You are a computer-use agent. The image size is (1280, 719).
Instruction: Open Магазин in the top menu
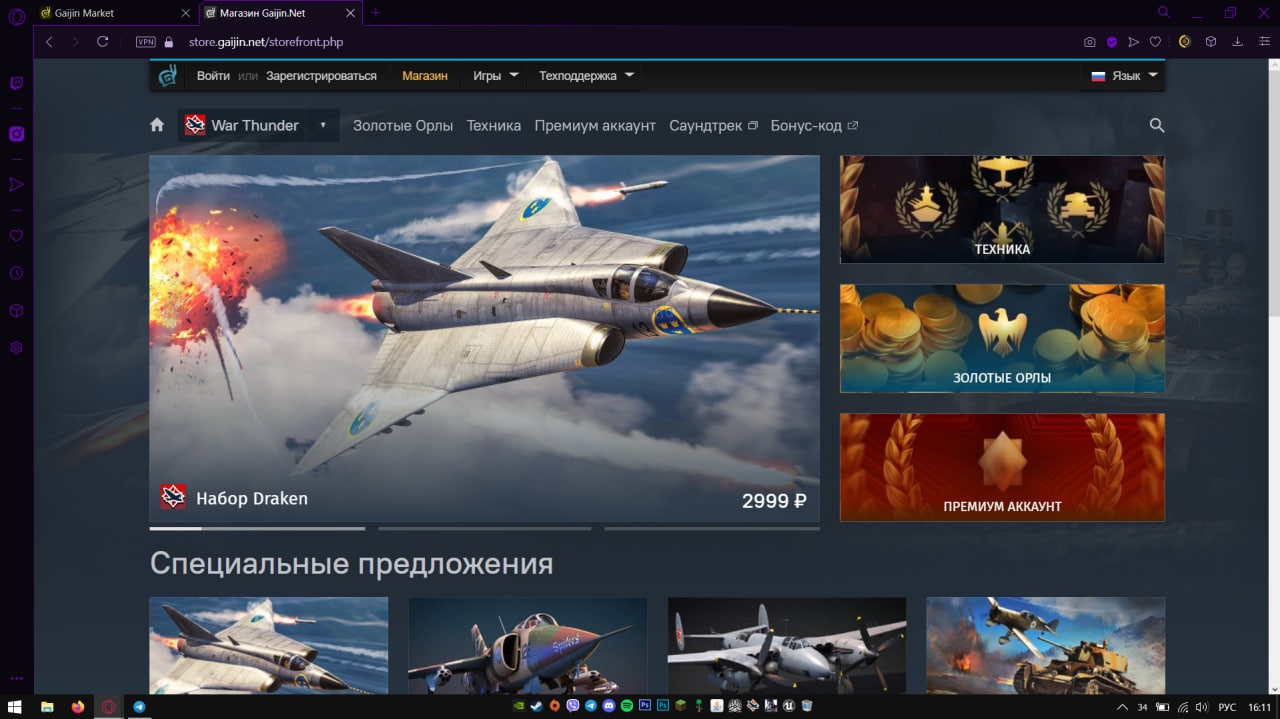(425, 75)
